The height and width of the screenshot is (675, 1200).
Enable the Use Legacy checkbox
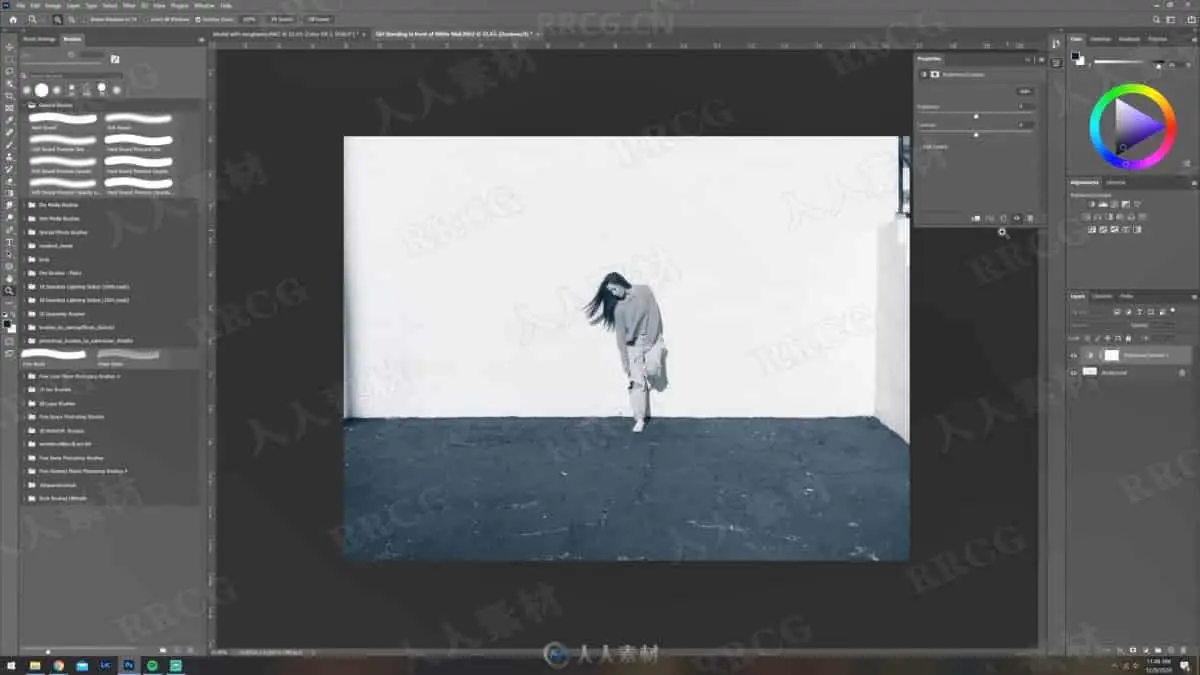(x=920, y=147)
